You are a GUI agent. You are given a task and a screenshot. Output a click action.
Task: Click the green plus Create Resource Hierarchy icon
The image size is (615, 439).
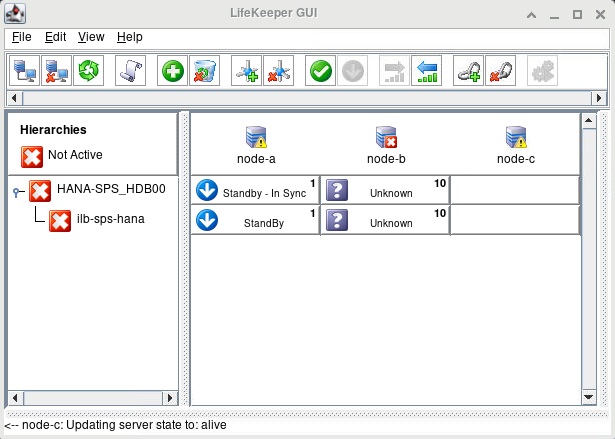[x=173, y=71]
